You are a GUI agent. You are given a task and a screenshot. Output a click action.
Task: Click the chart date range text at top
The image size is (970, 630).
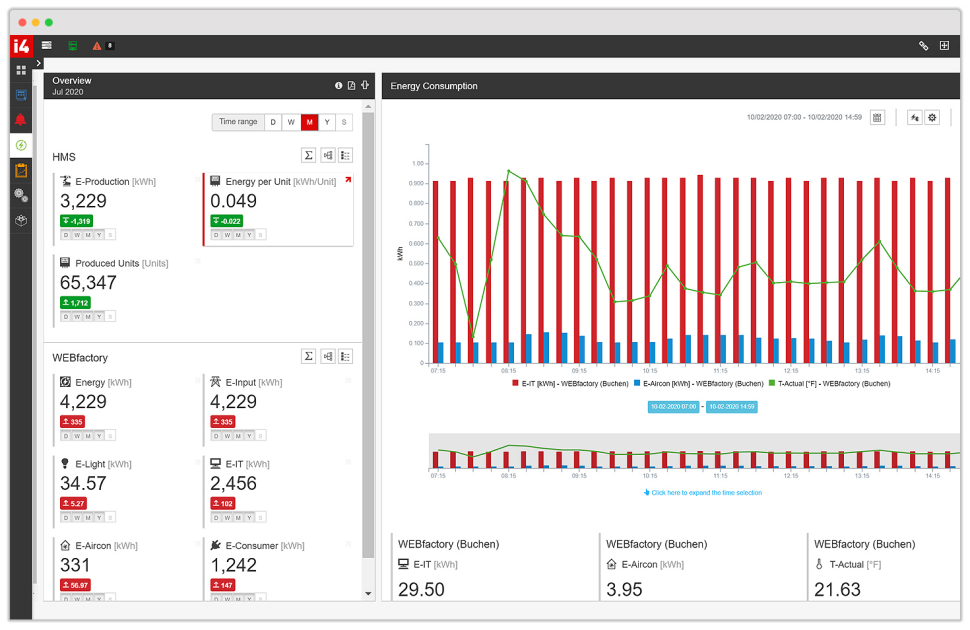pos(804,117)
